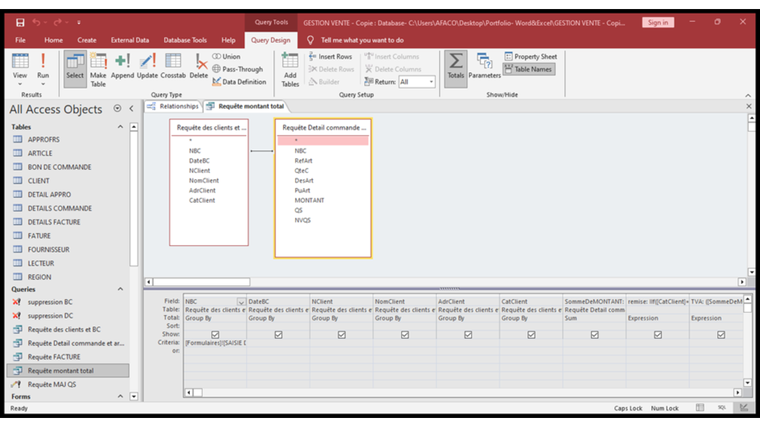
Task: Switch to the Relationships document tab
Action: [173, 105]
